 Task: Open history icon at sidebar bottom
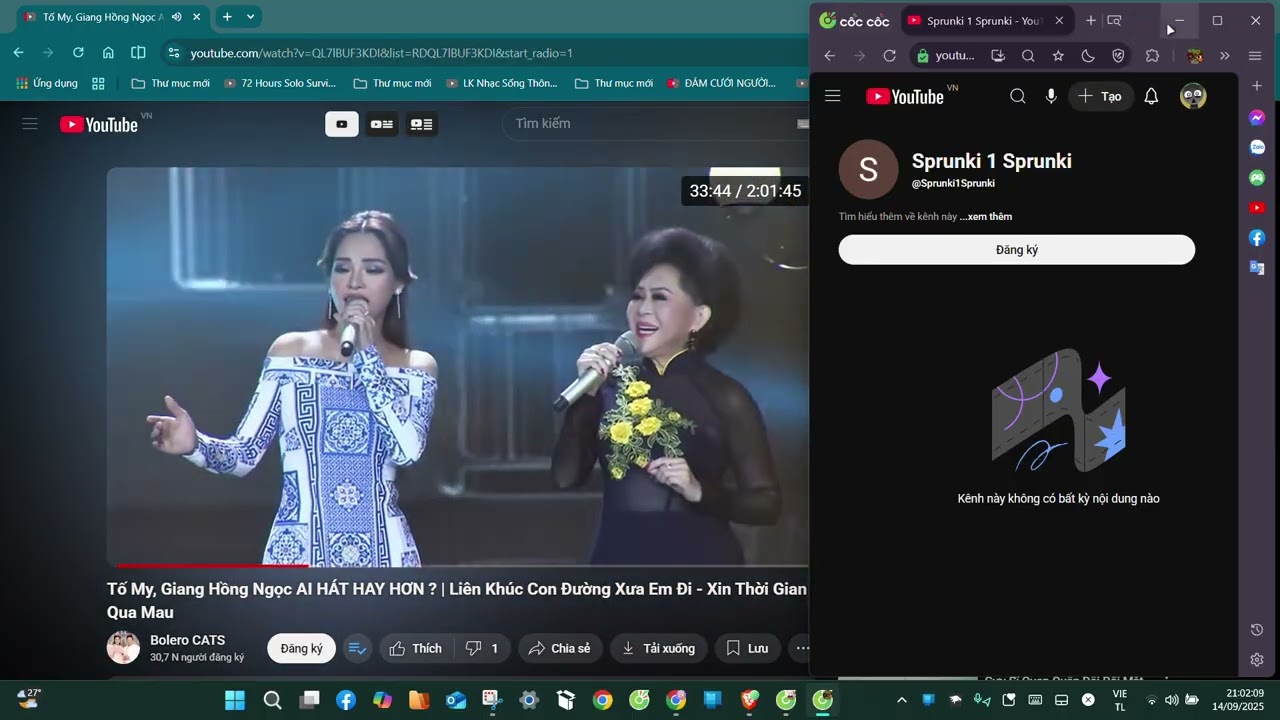tap(1257, 629)
